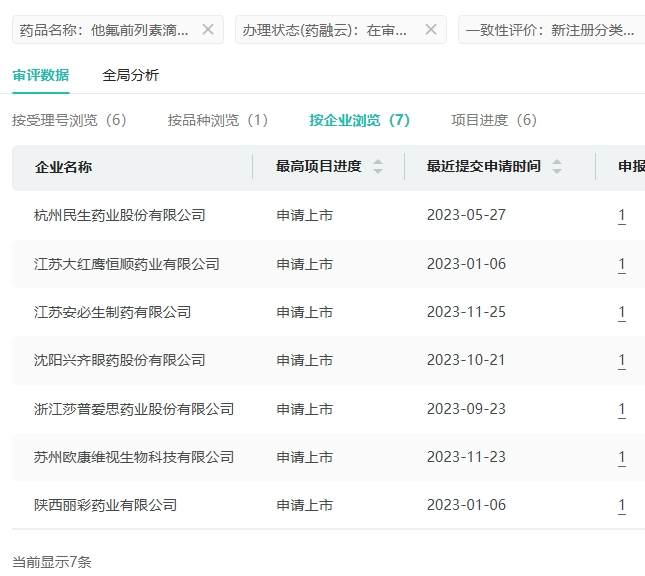This screenshot has width=645, height=576.
Task: Click the 一致性评价 filter tag
Action: coord(550,30)
